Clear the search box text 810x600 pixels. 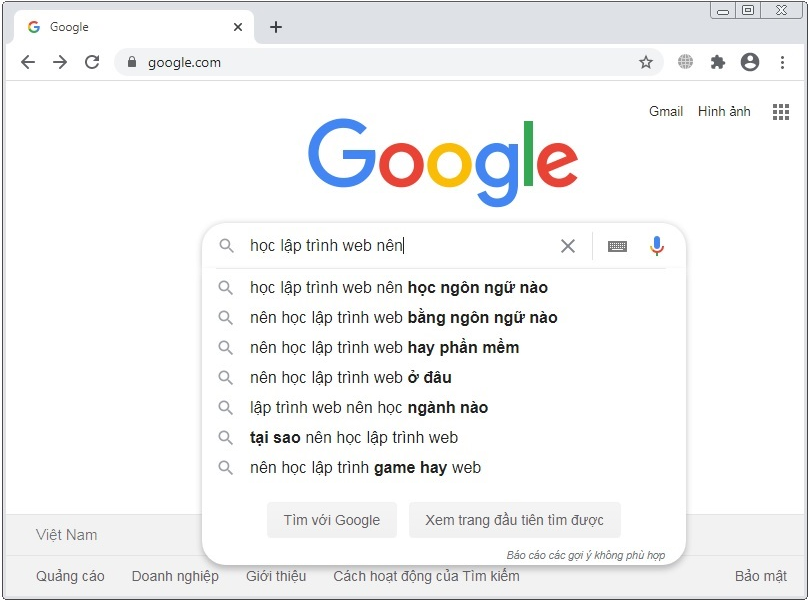click(x=568, y=246)
